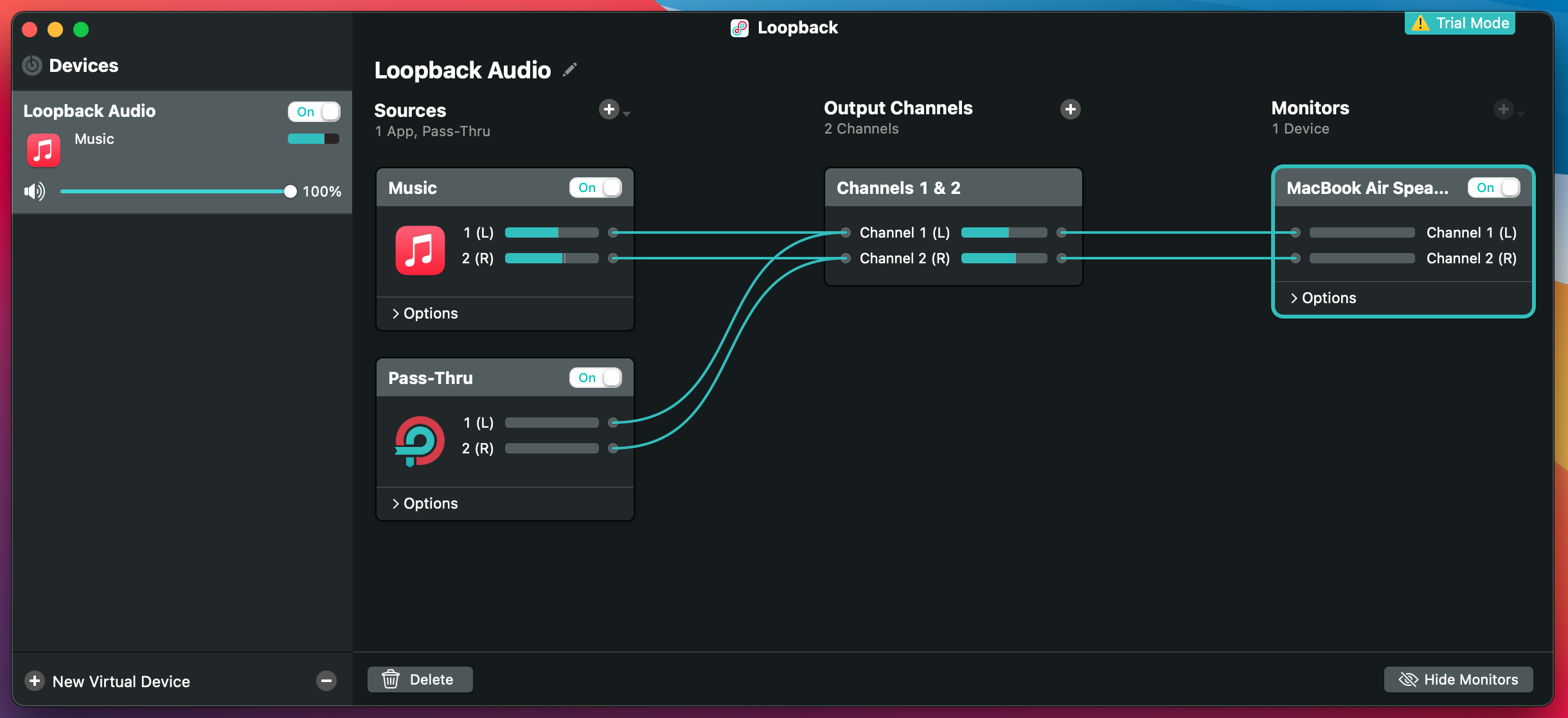This screenshot has width=1568, height=718.
Task: Click the Music 1 (L) level meter
Action: click(552, 232)
